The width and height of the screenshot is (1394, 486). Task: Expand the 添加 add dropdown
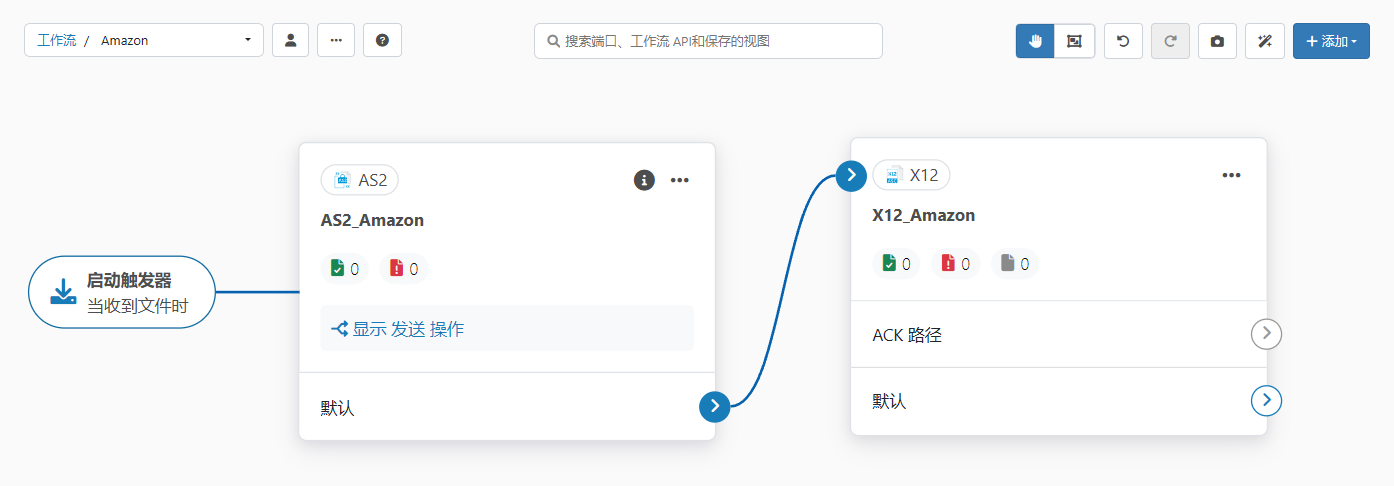tap(1330, 41)
